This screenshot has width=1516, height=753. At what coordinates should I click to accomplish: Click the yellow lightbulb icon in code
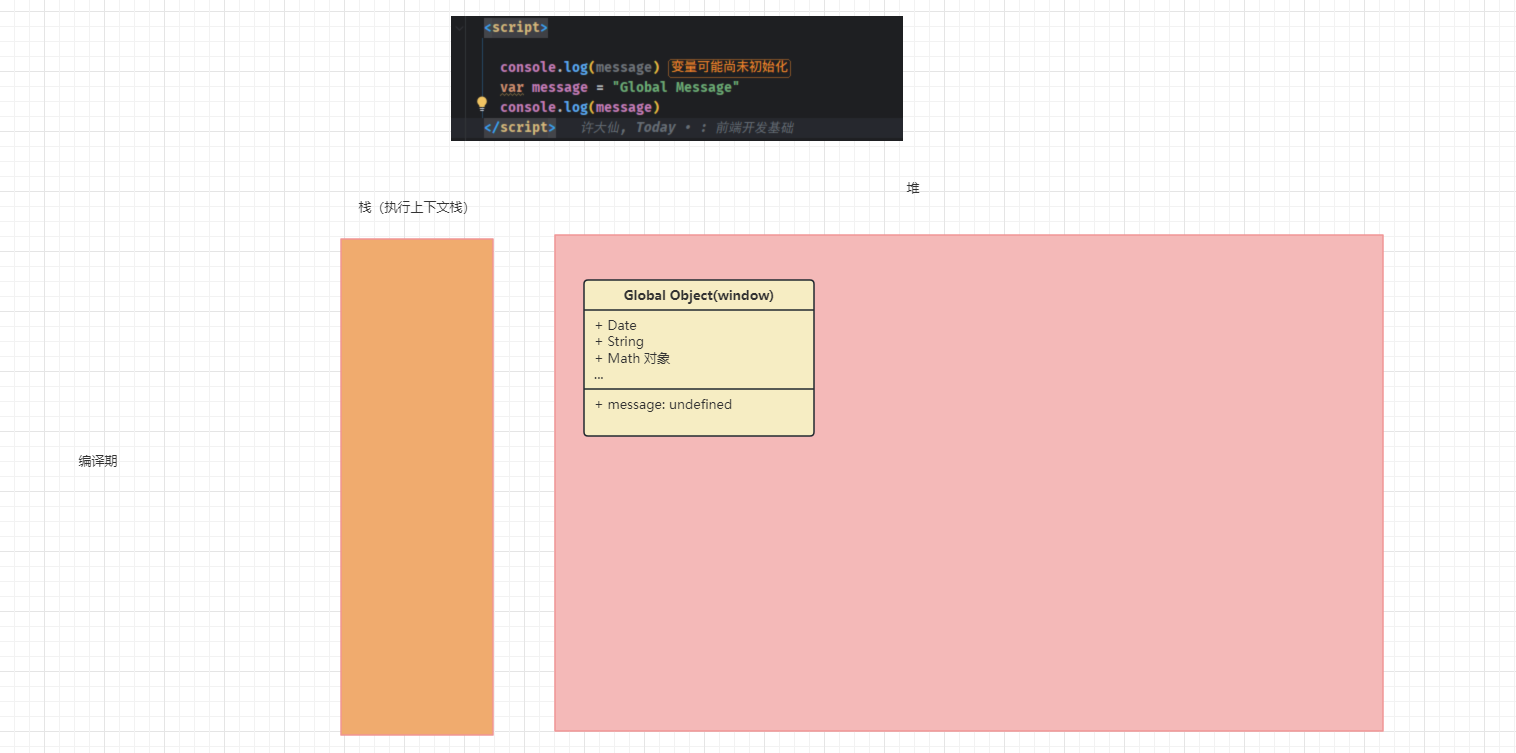pos(481,104)
